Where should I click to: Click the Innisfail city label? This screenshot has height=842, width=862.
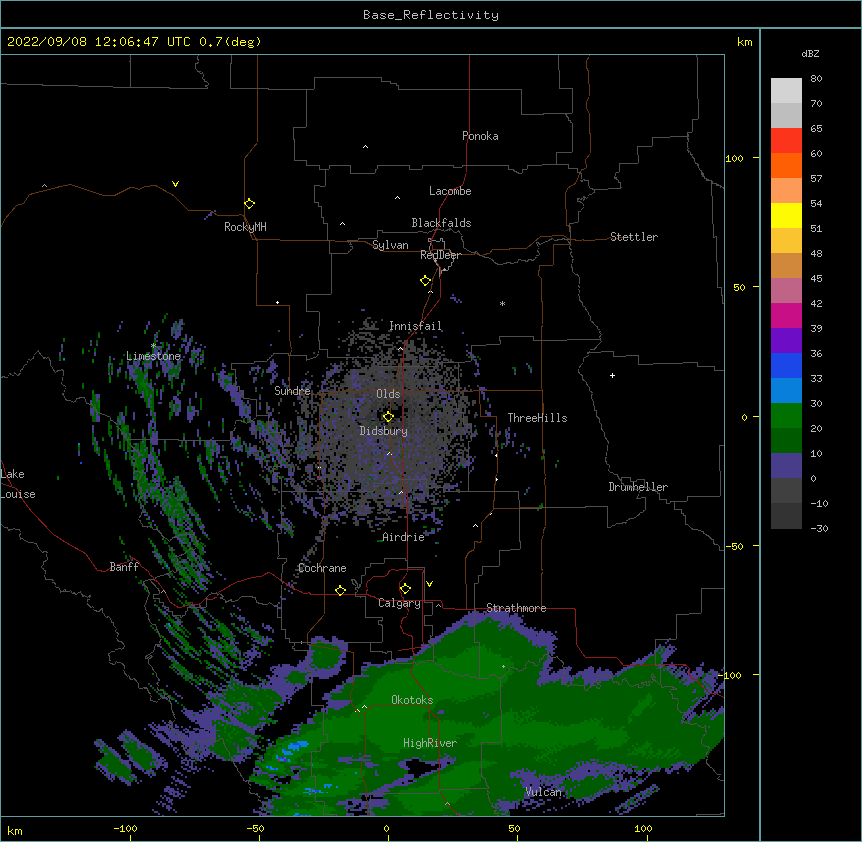click(415, 326)
